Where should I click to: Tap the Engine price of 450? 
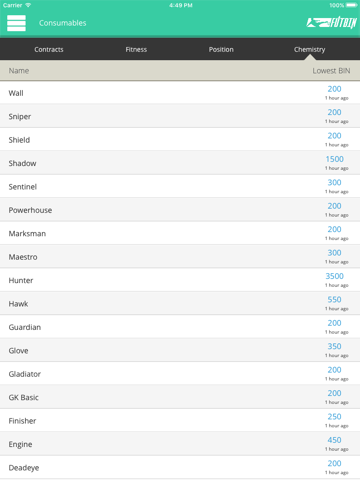[334, 440]
